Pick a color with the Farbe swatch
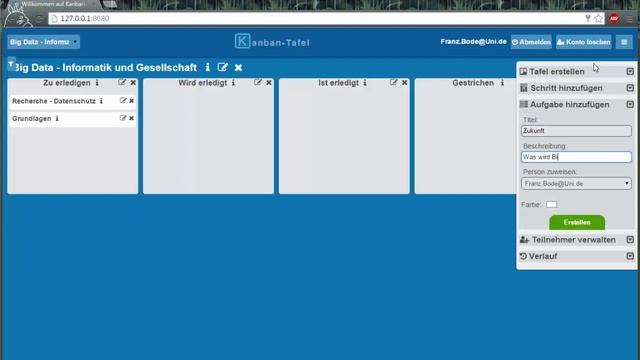Viewport: 640px width, 360px height. pyautogui.click(x=551, y=204)
